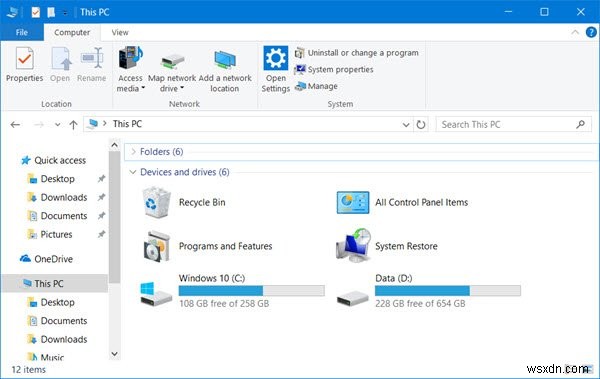
Task: Select Quick access in the navigation pane
Action: point(54,160)
